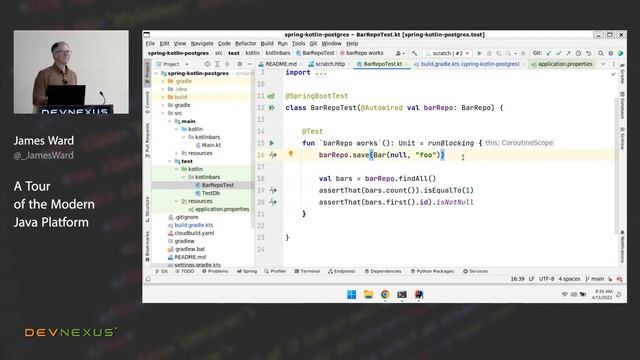
Task: Click main branch in status bar
Action: (x=595, y=279)
